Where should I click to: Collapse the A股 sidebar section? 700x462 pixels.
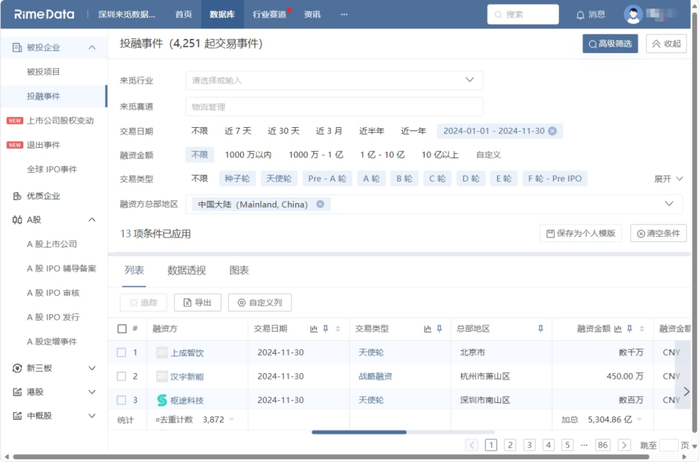coord(92,220)
